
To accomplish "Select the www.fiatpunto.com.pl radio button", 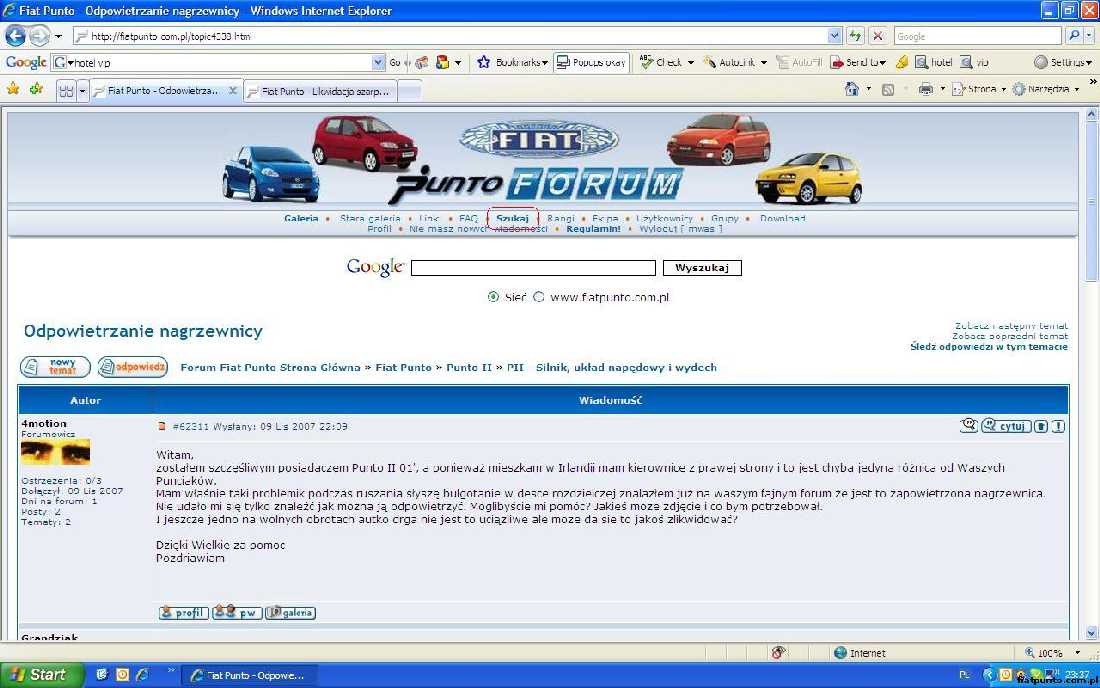I will pos(539,297).
